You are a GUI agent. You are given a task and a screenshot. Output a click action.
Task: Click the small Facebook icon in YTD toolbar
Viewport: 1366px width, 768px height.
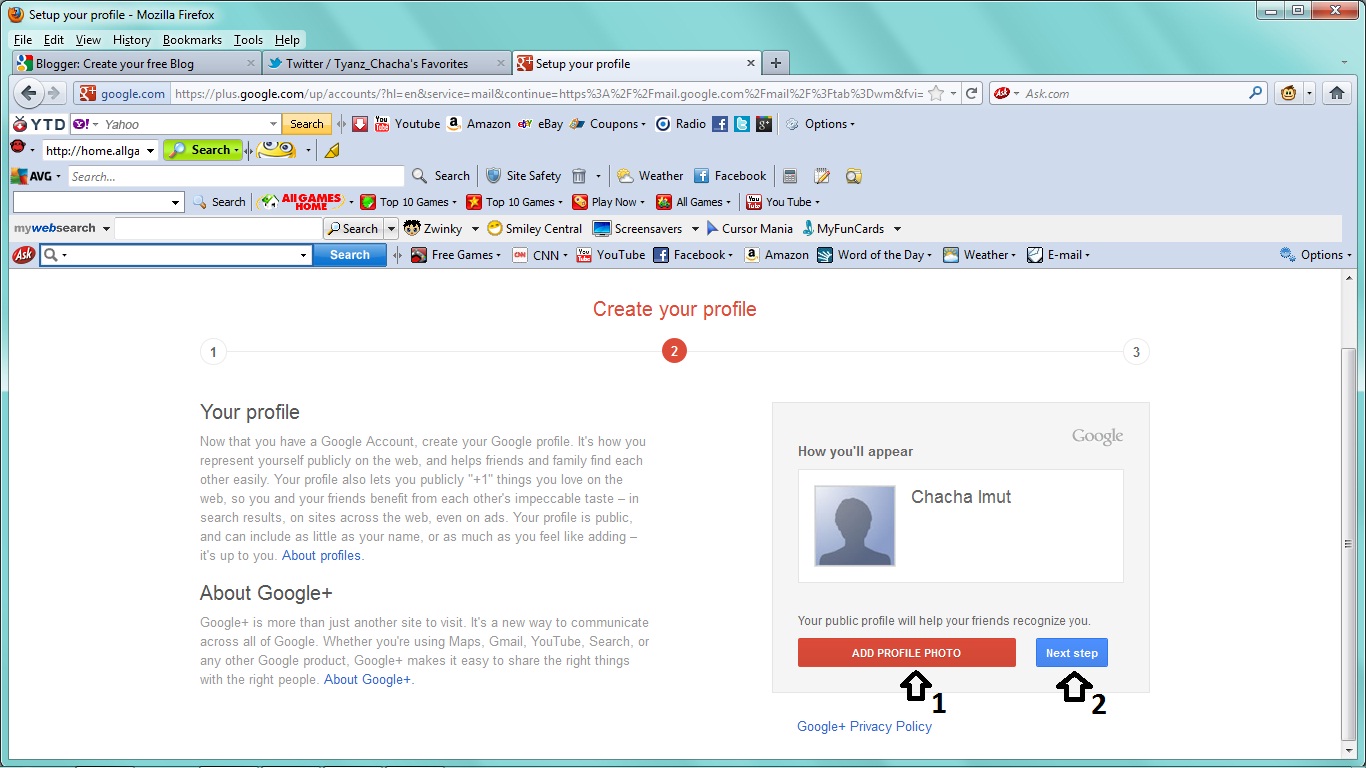pos(720,124)
